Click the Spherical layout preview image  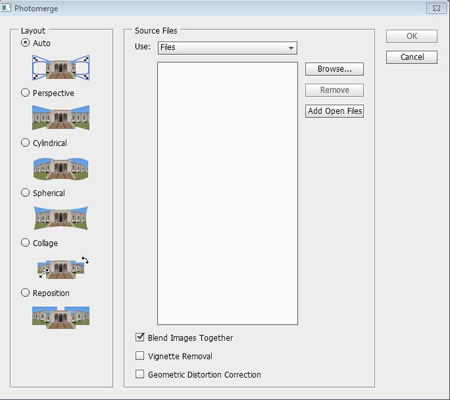point(61,218)
